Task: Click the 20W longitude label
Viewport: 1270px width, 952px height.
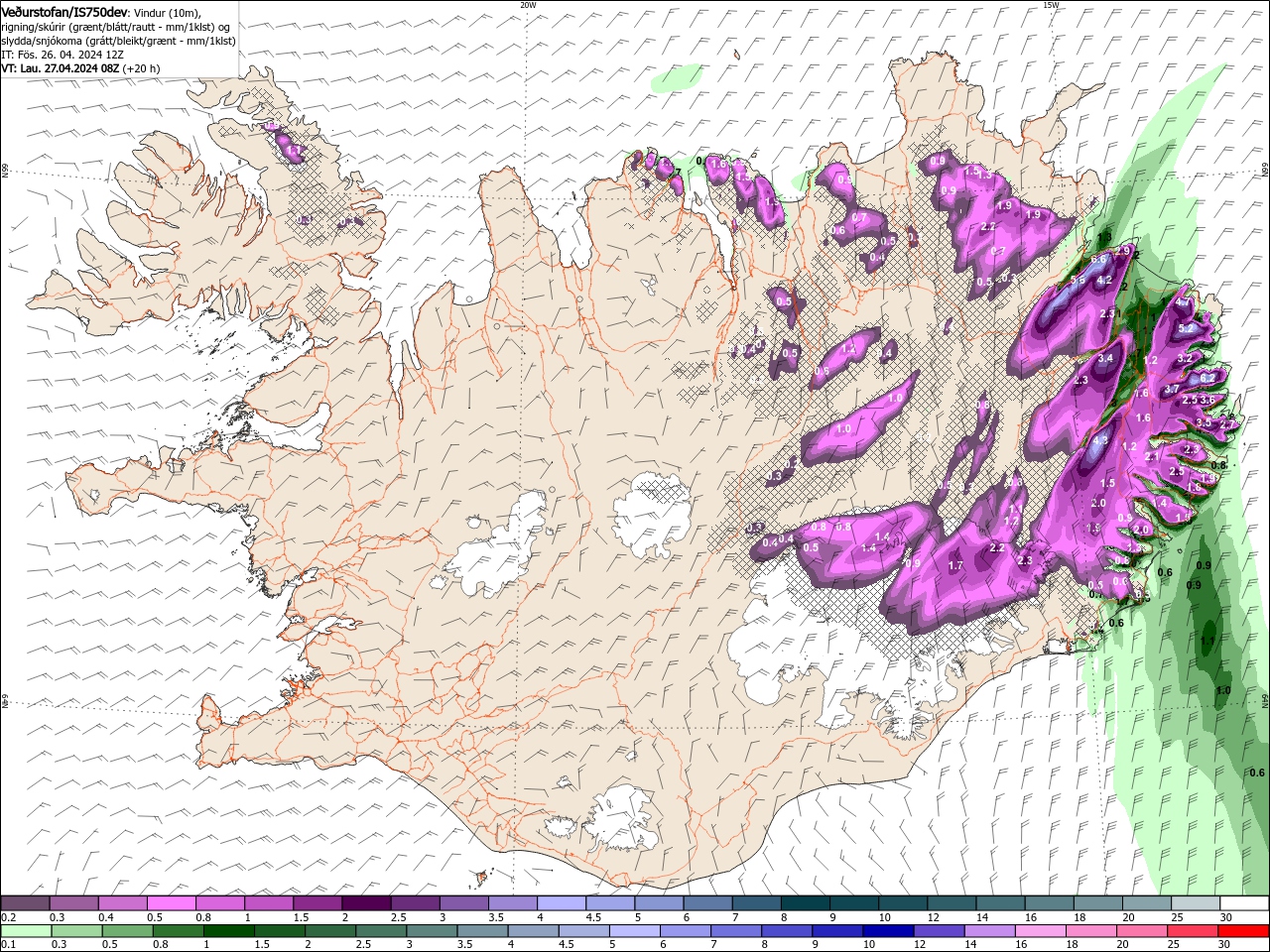Action: (528, 5)
